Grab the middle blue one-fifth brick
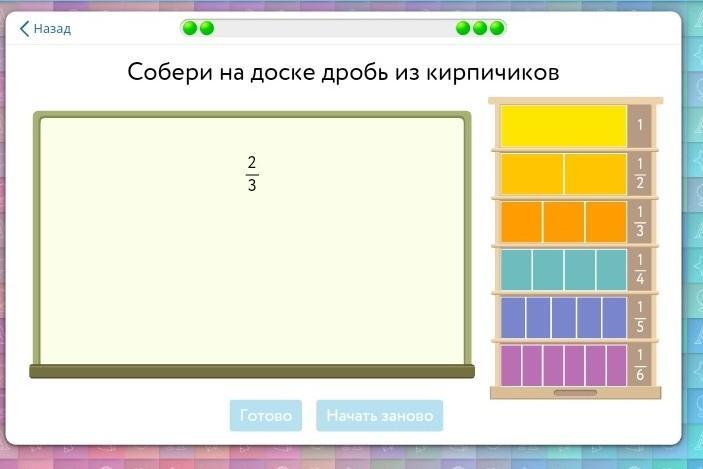The width and height of the screenshot is (703, 469). 563,318
